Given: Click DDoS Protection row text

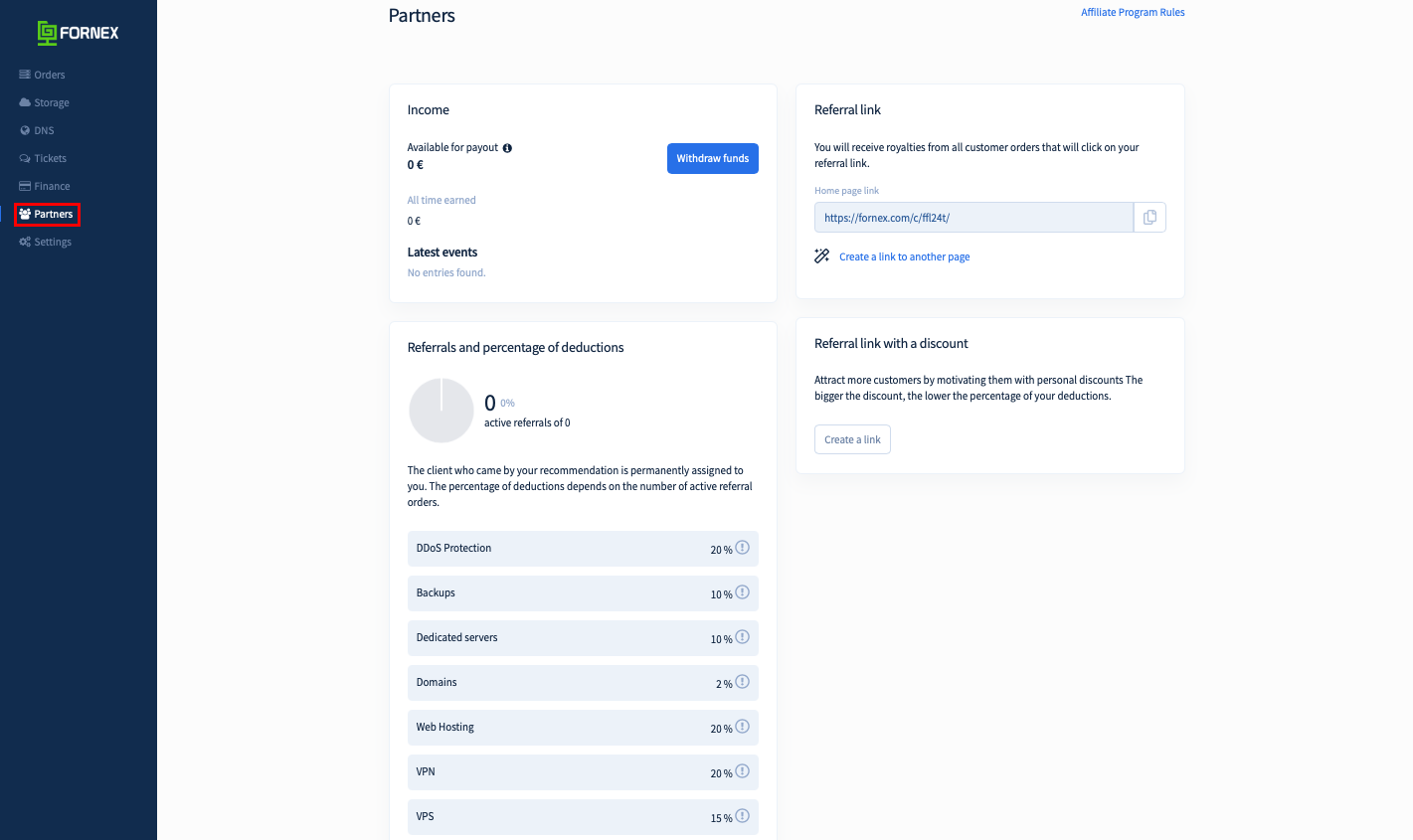Looking at the screenshot, I should tap(453, 548).
